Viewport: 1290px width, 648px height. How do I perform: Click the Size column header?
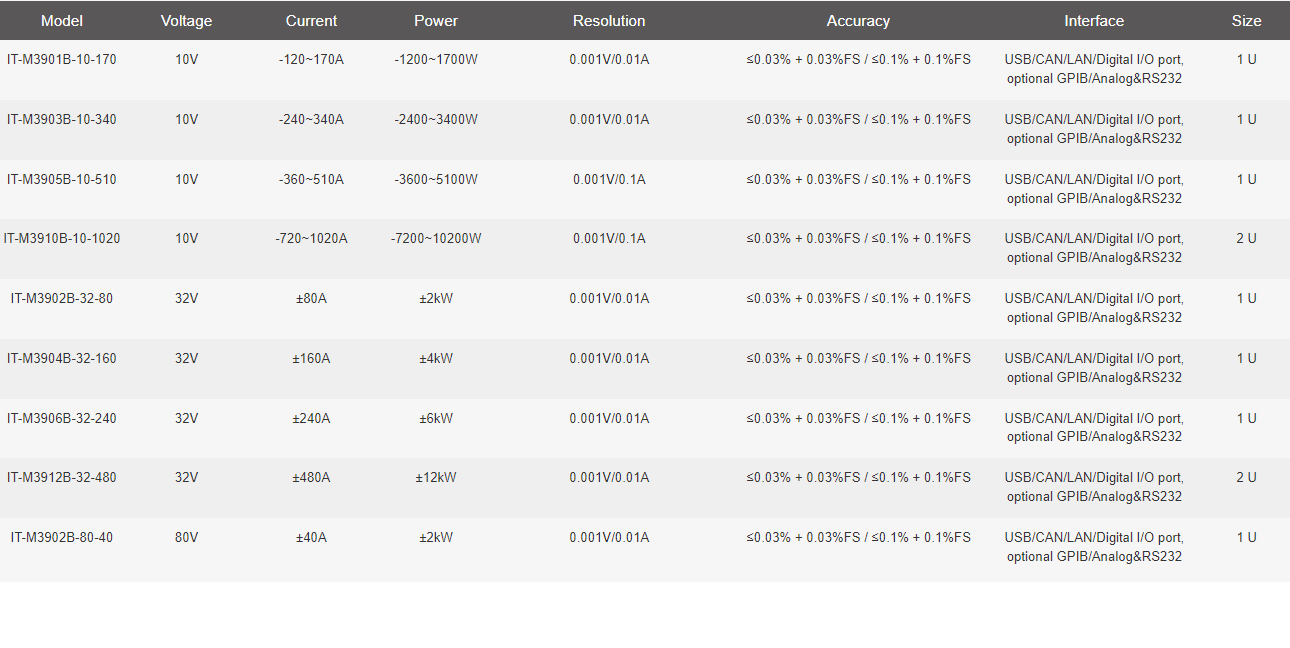coord(1246,20)
